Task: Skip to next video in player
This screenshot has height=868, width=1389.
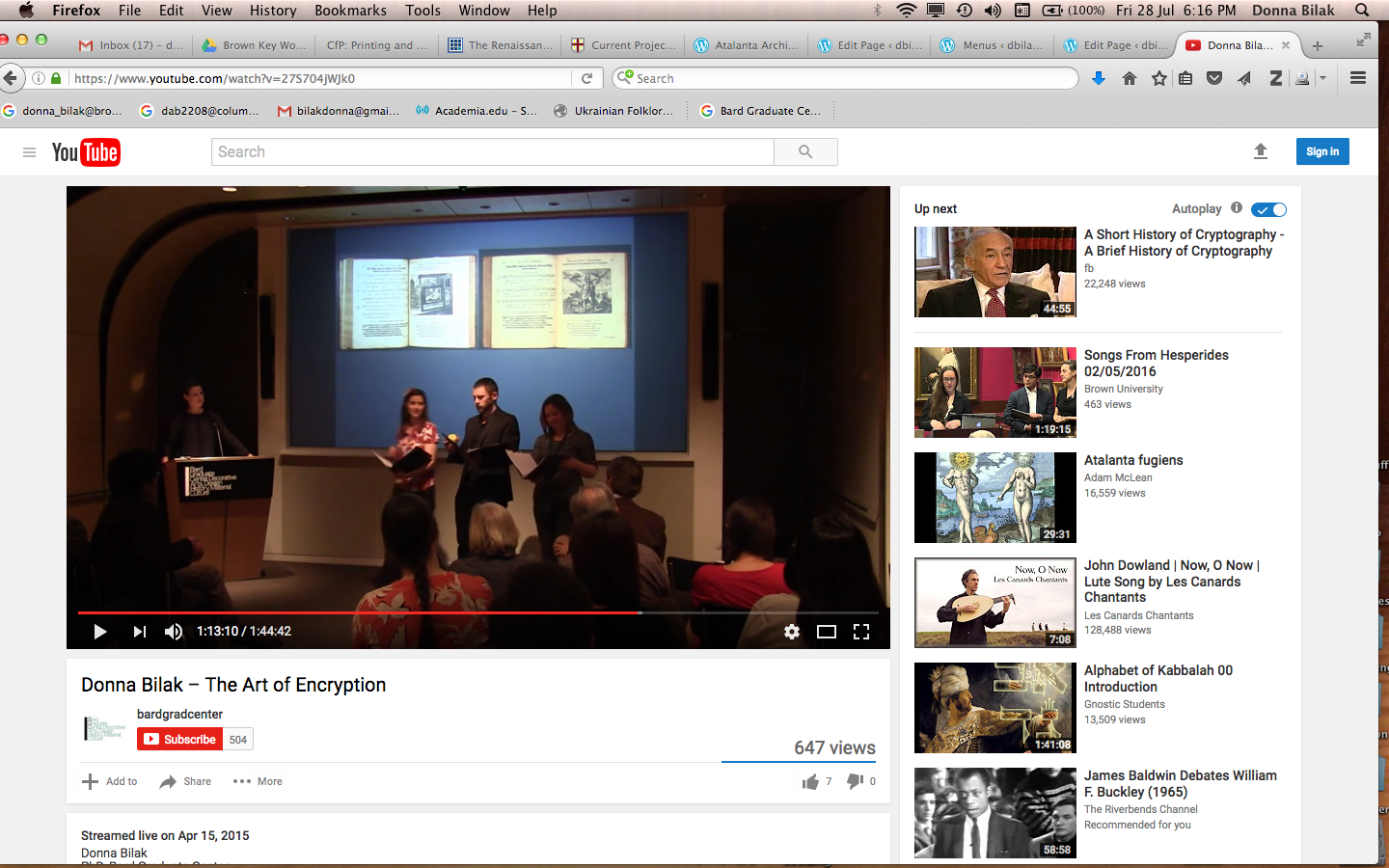Action: [x=140, y=632]
